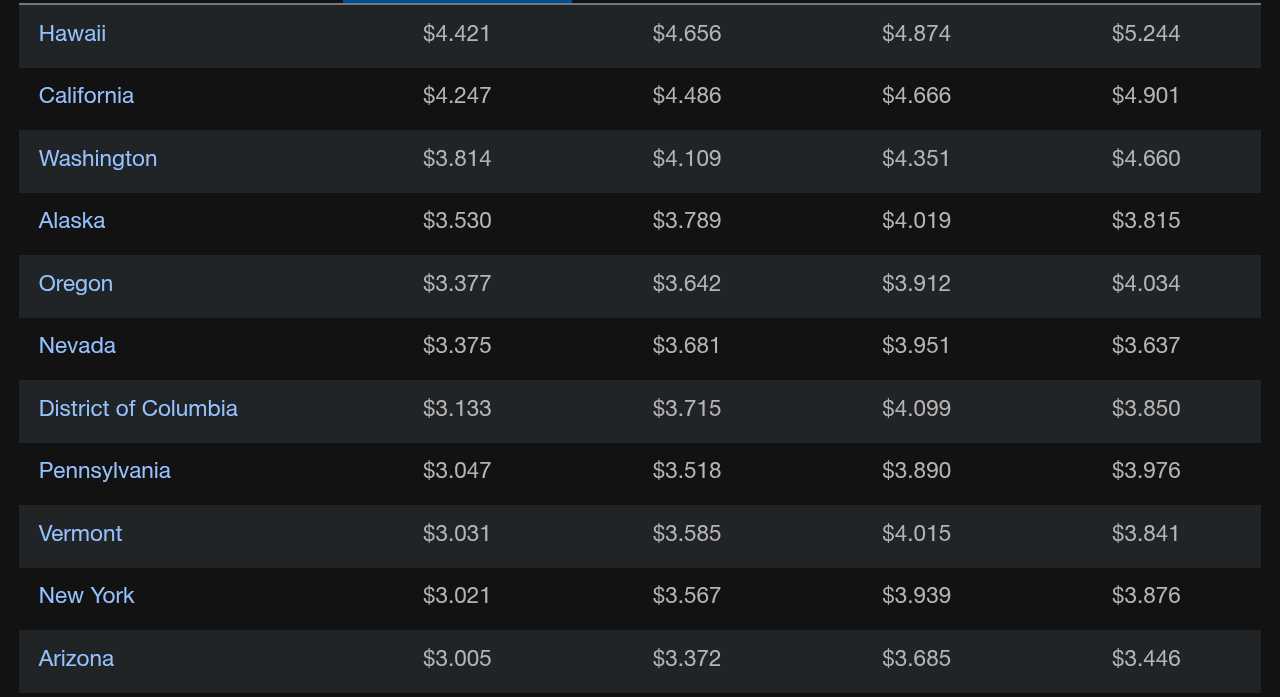Screen dimensions: 1280x697
Task: Go to the Oregon link
Action: click(x=76, y=284)
